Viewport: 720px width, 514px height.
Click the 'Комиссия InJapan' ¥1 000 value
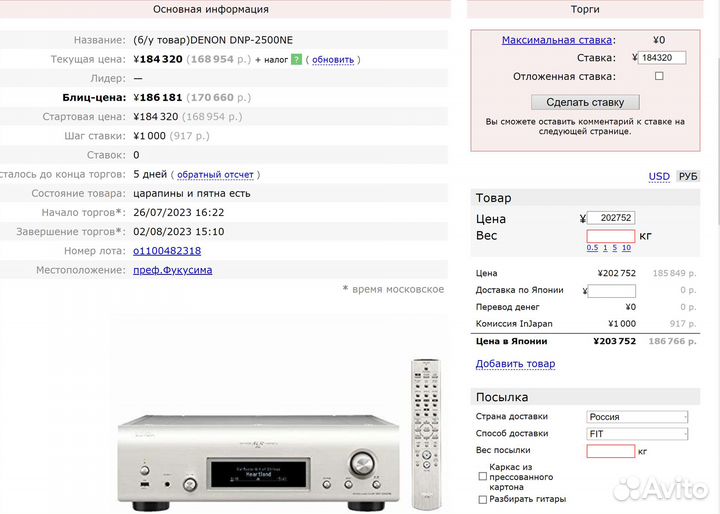point(622,324)
